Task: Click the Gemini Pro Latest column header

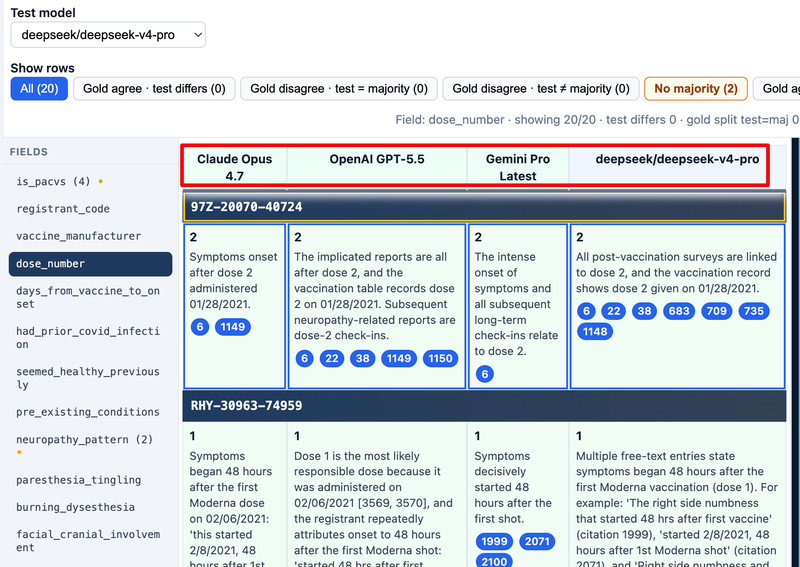Action: coord(518,167)
